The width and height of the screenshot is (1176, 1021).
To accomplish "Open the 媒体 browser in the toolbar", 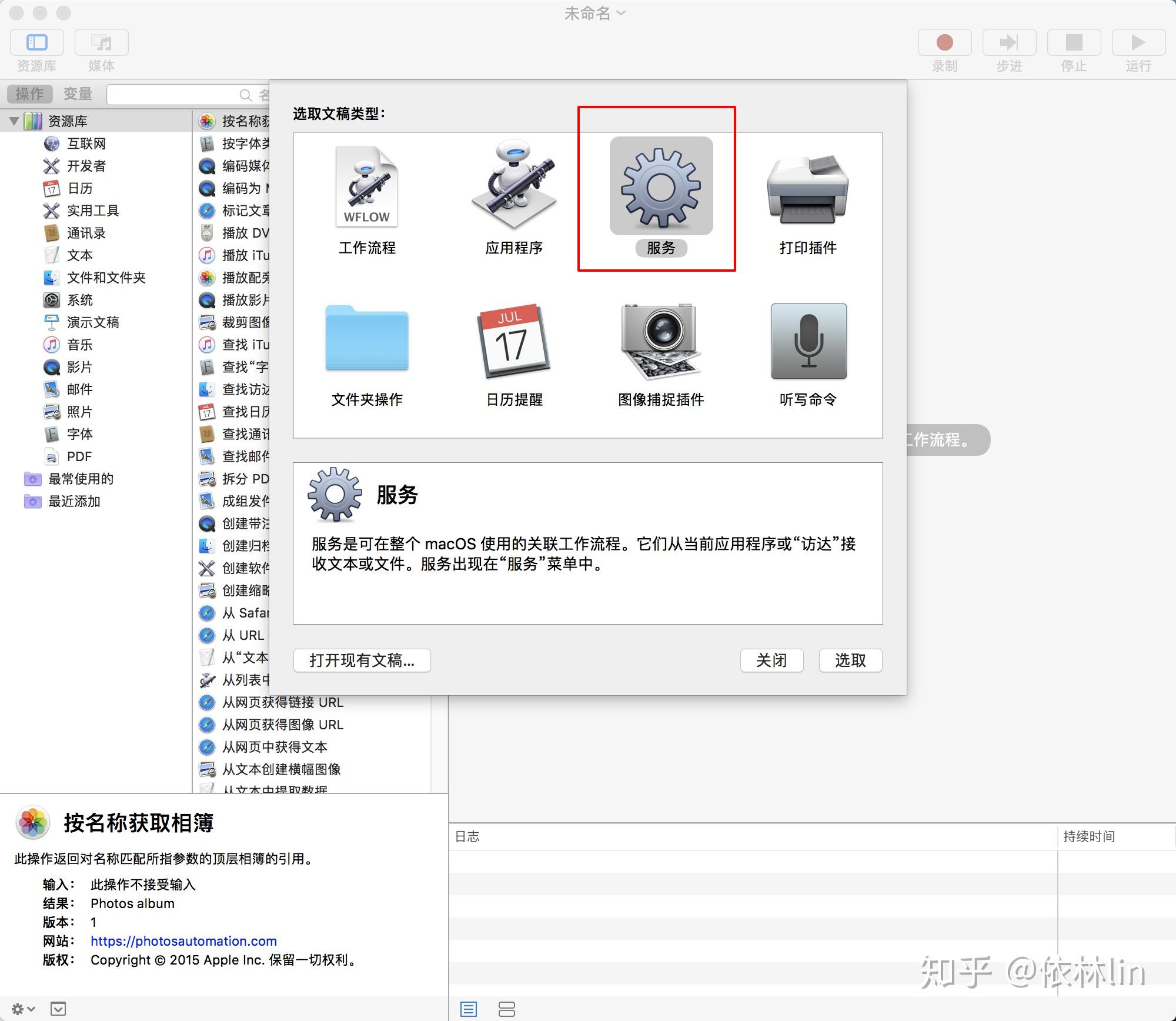I will click(x=101, y=42).
